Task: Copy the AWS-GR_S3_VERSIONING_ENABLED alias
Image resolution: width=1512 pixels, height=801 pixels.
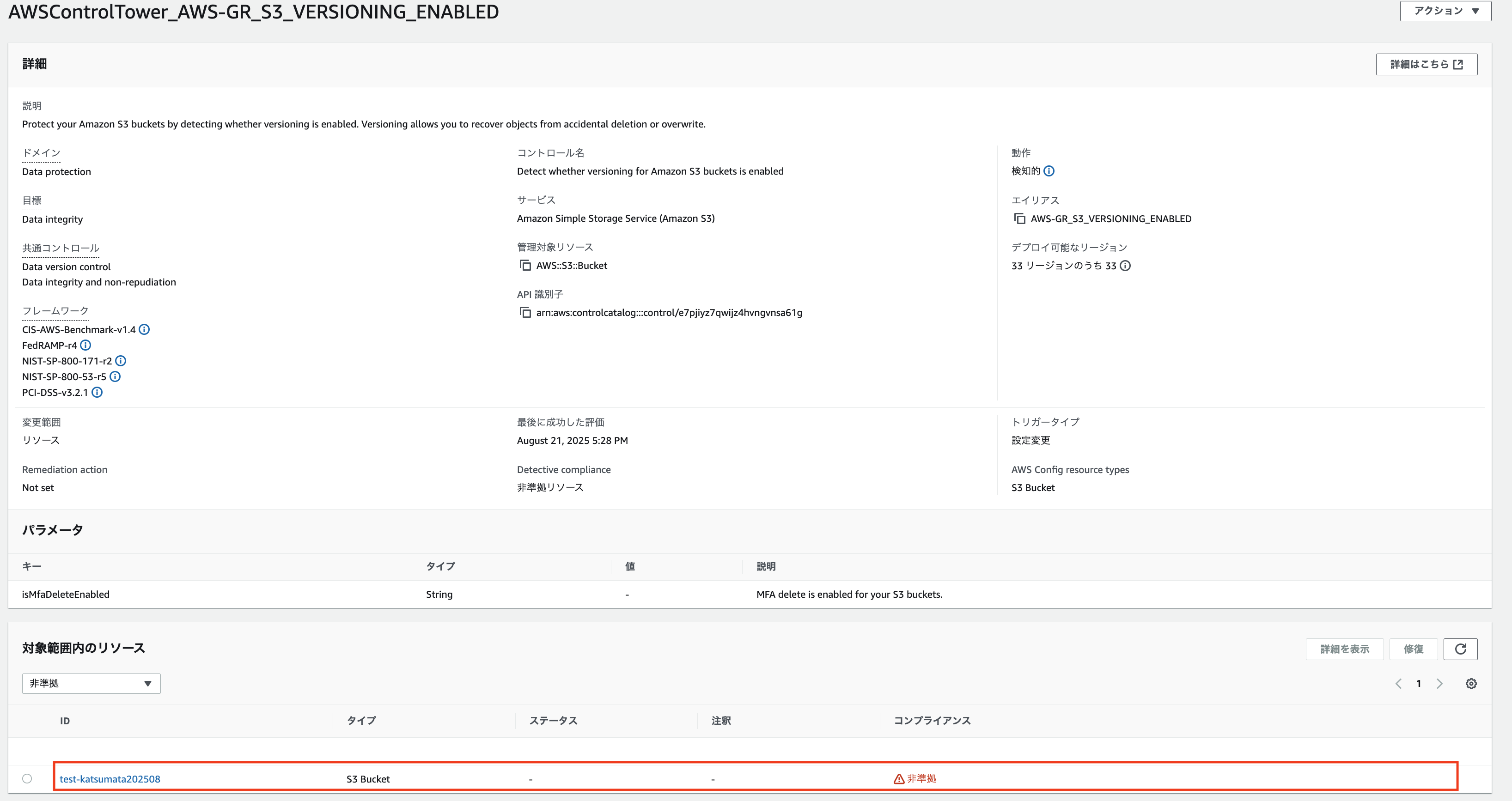Action: [1019, 218]
